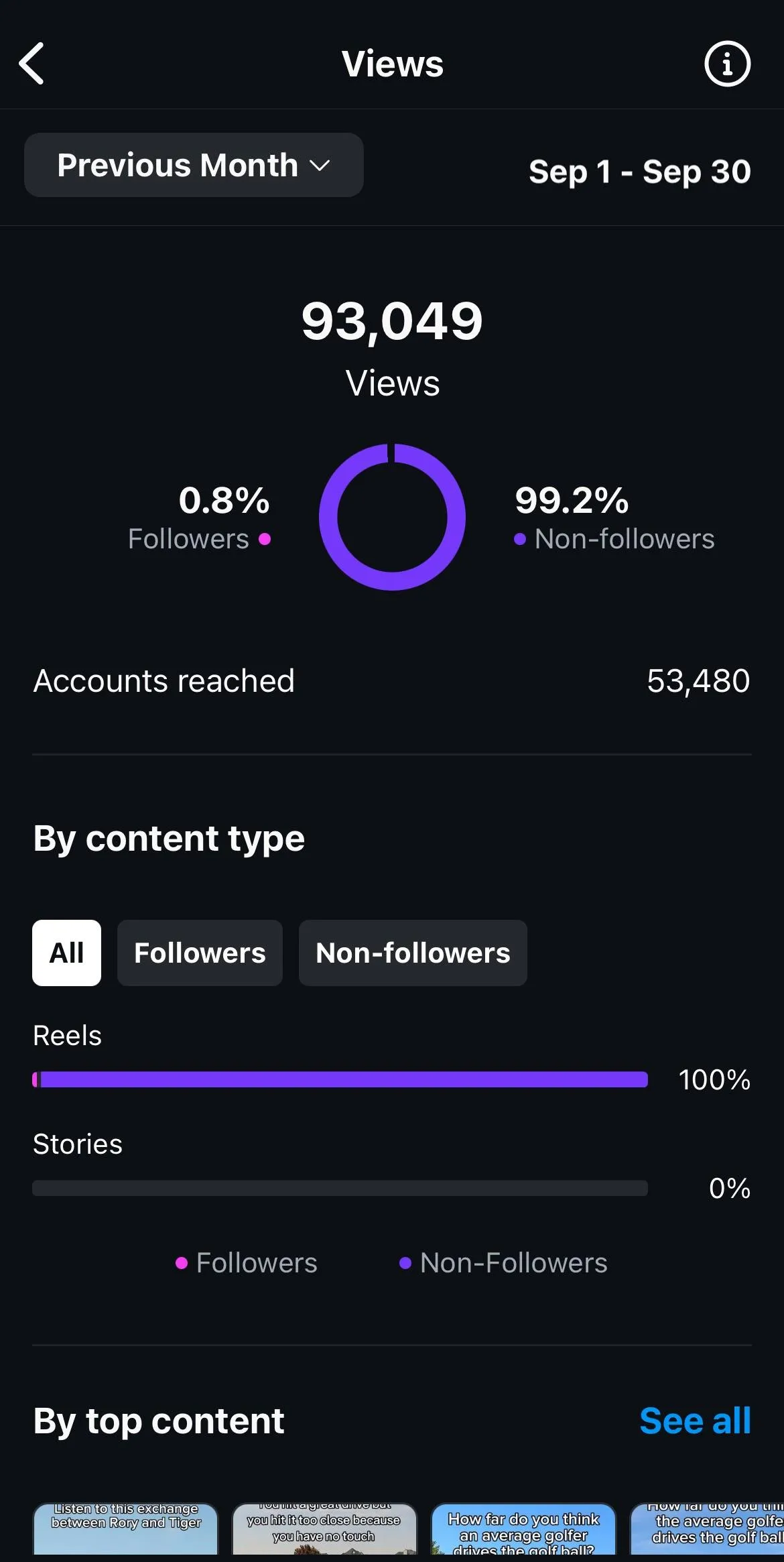Tap the purple views donut chart
This screenshot has height=1562, width=784.
click(x=392, y=517)
